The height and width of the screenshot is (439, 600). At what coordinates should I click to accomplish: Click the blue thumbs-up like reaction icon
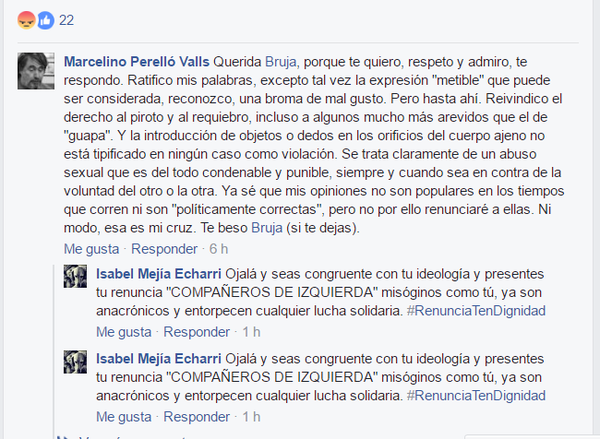[46, 20]
